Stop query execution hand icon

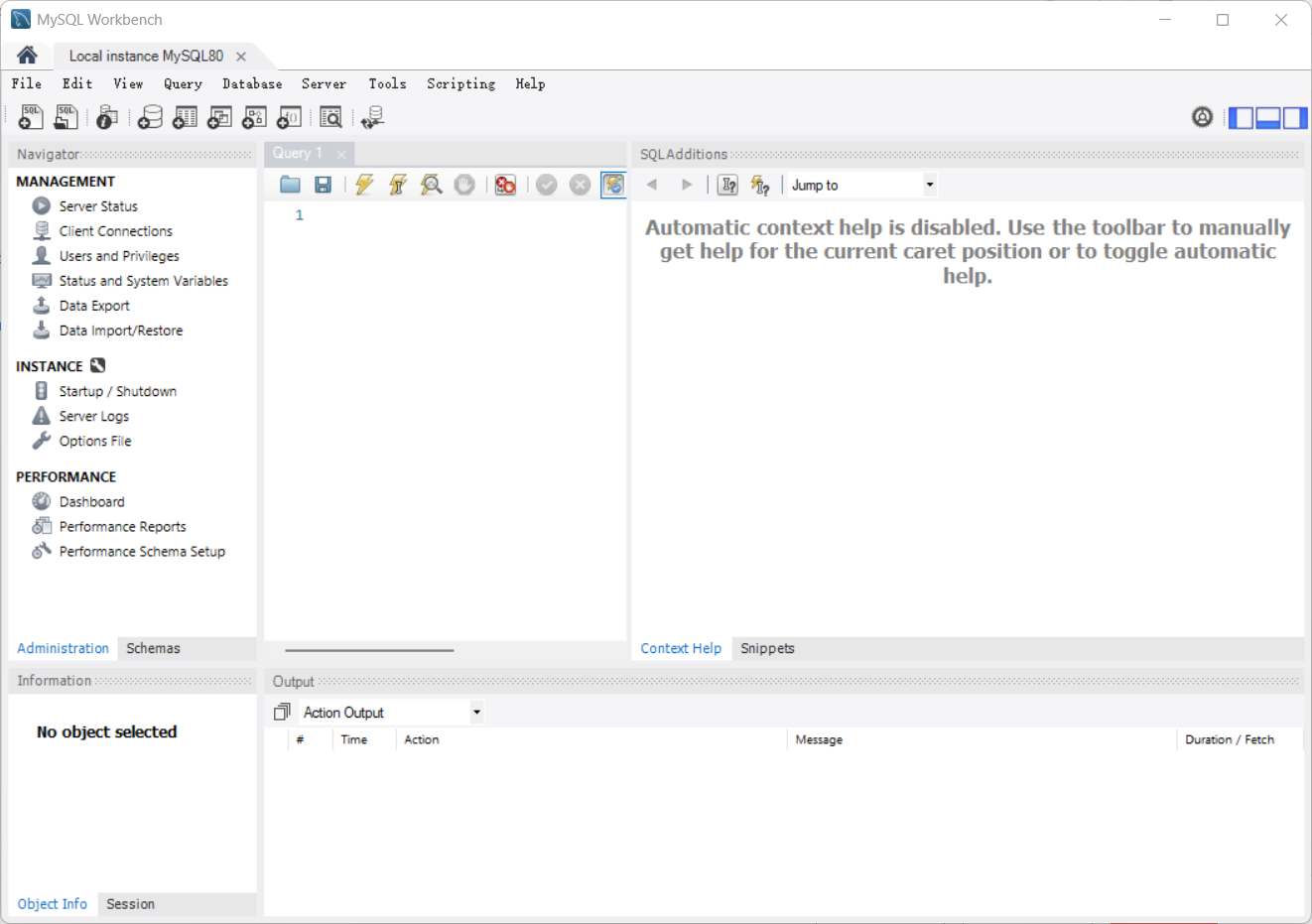coord(464,185)
